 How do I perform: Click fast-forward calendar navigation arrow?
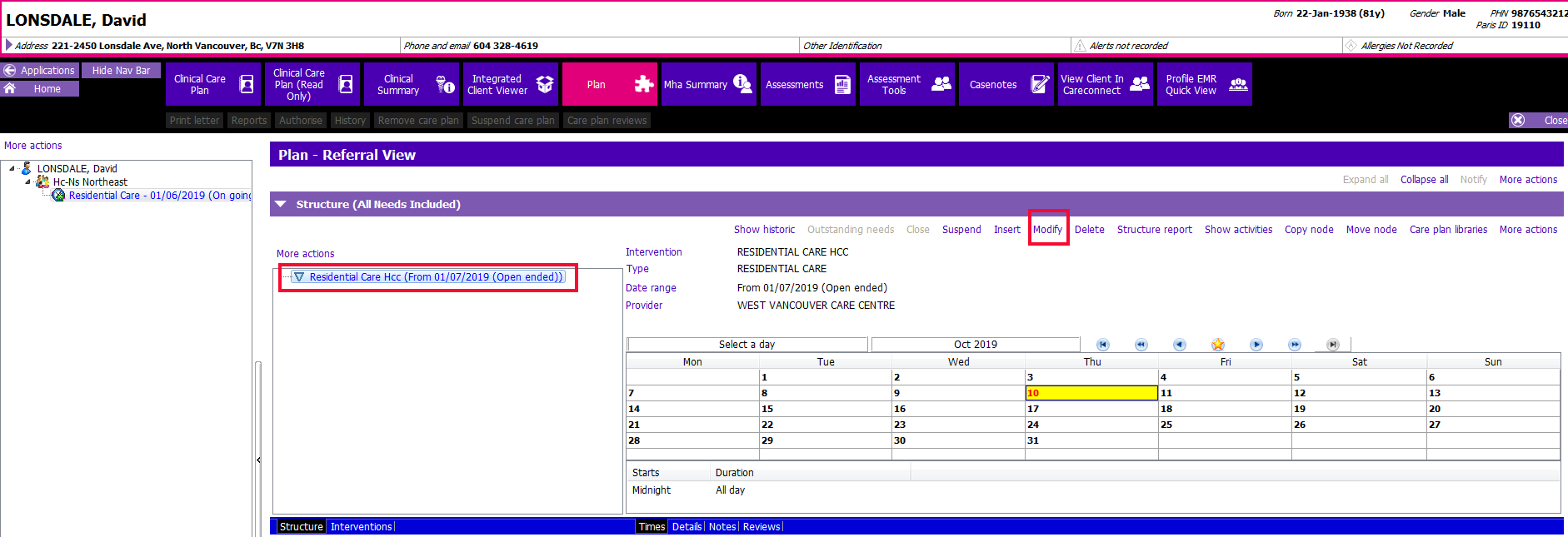coord(1295,345)
